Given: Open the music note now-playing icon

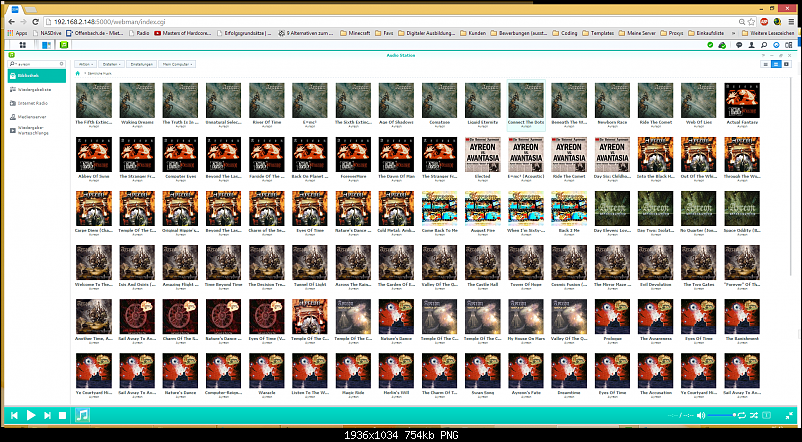Looking at the screenshot, I should coord(82,415).
